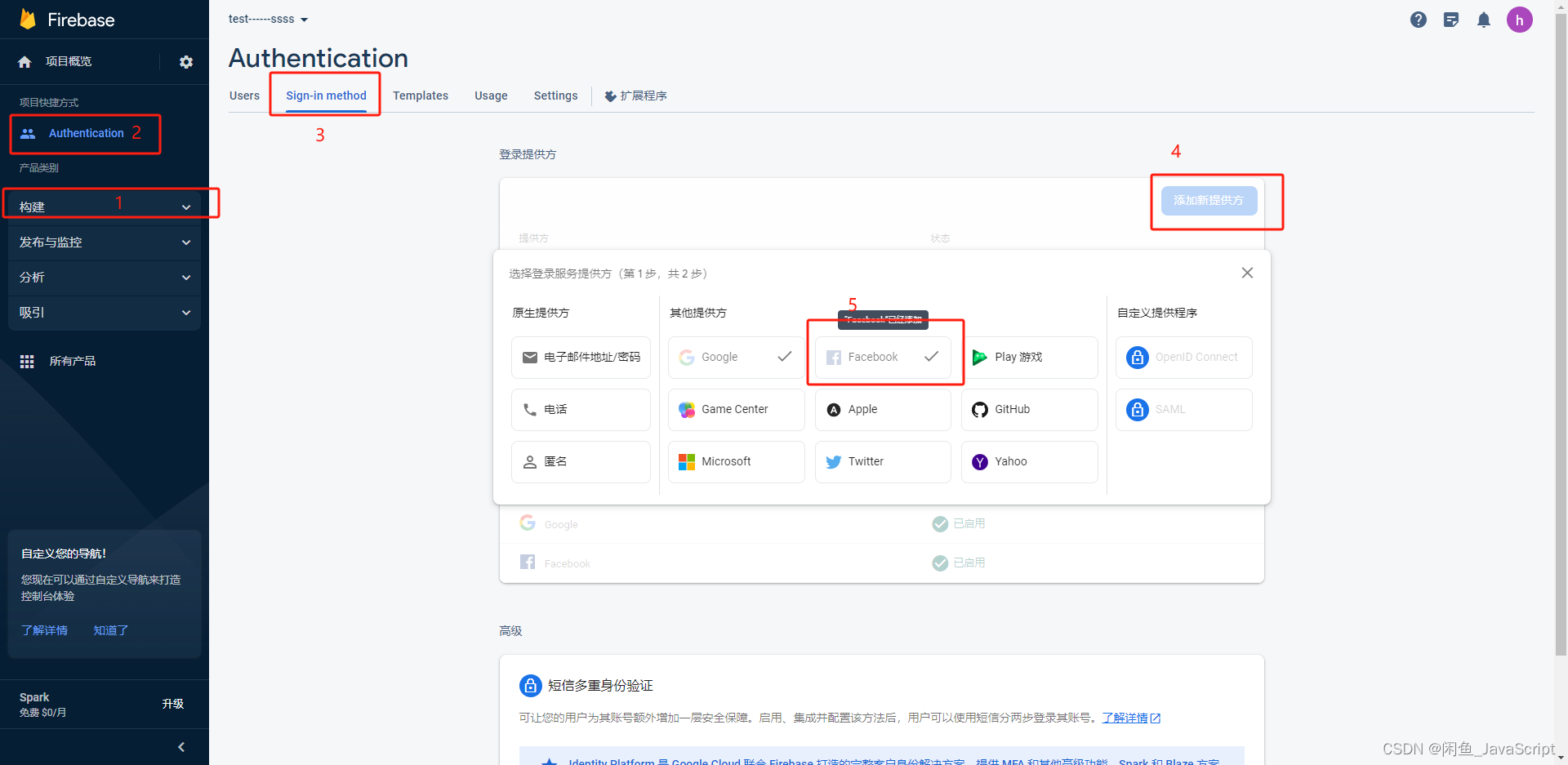1568x765 pixels.
Task: Click the Google row in provider list
Action: click(881, 523)
